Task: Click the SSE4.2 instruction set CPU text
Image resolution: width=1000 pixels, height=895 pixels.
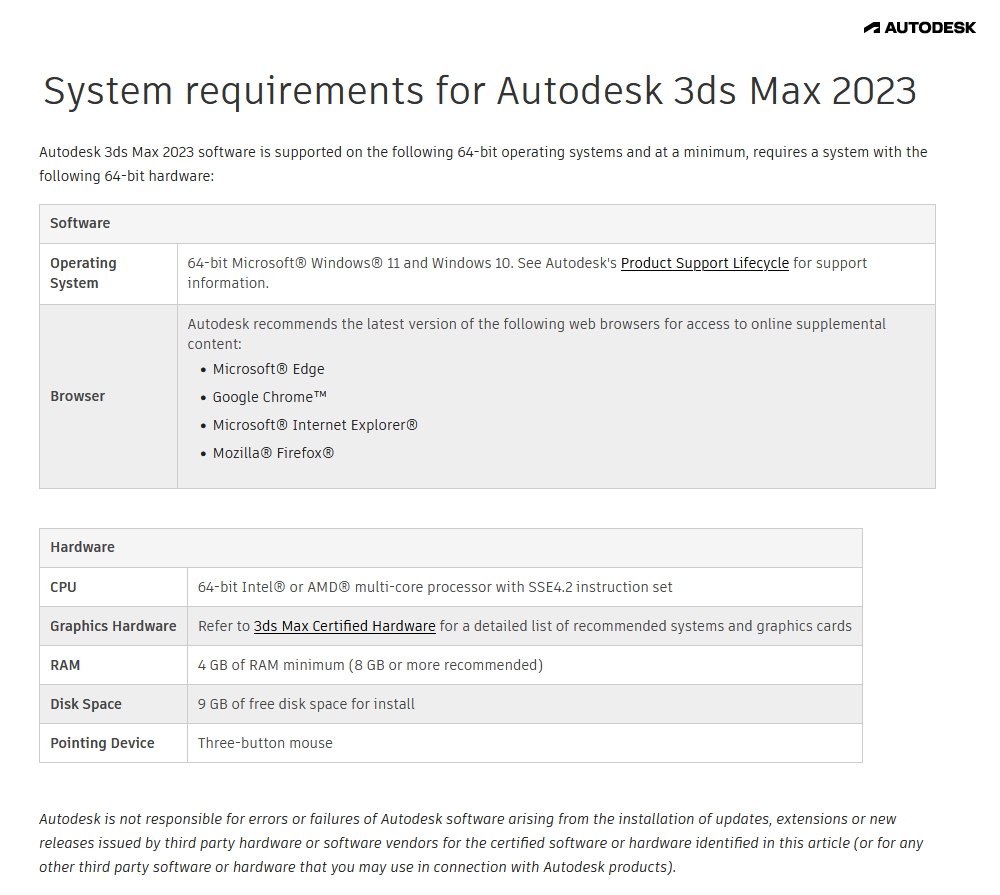Action: [435, 587]
